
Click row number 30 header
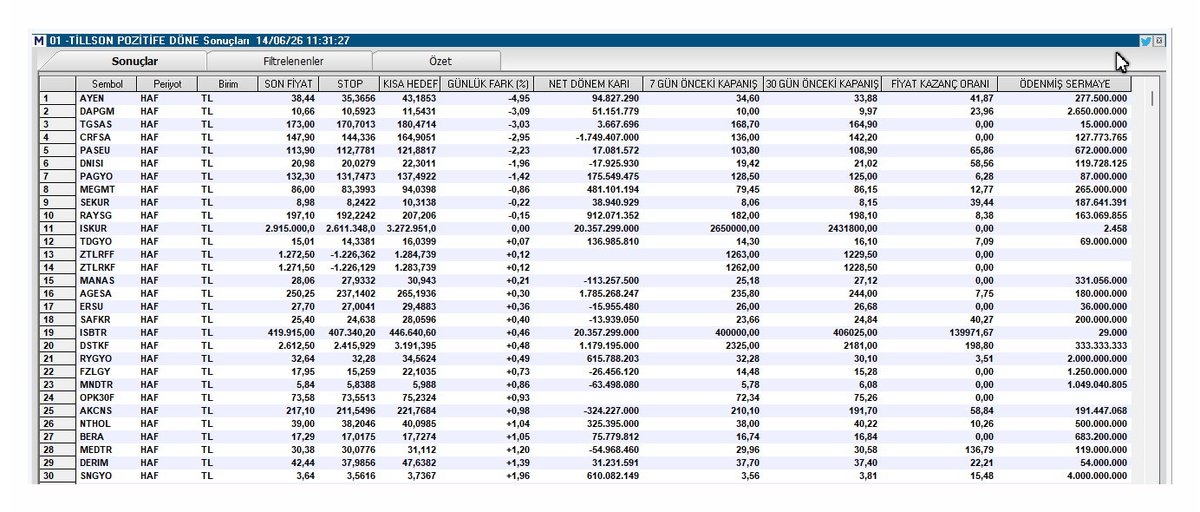(58, 475)
